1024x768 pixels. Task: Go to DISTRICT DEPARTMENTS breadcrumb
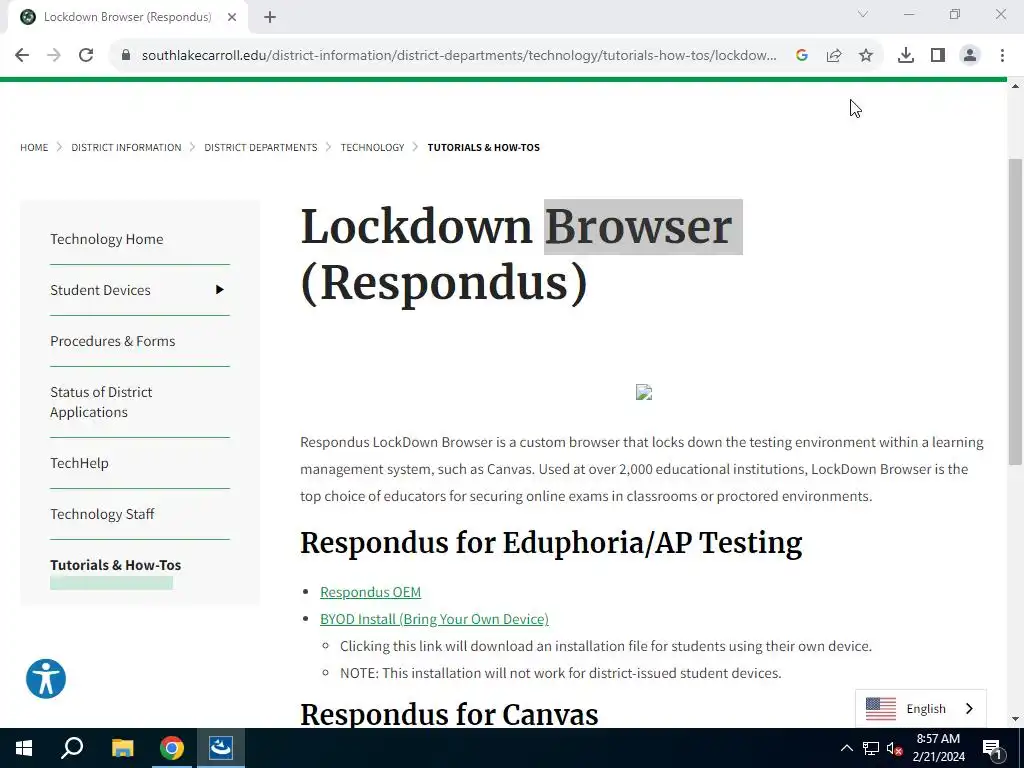261,148
